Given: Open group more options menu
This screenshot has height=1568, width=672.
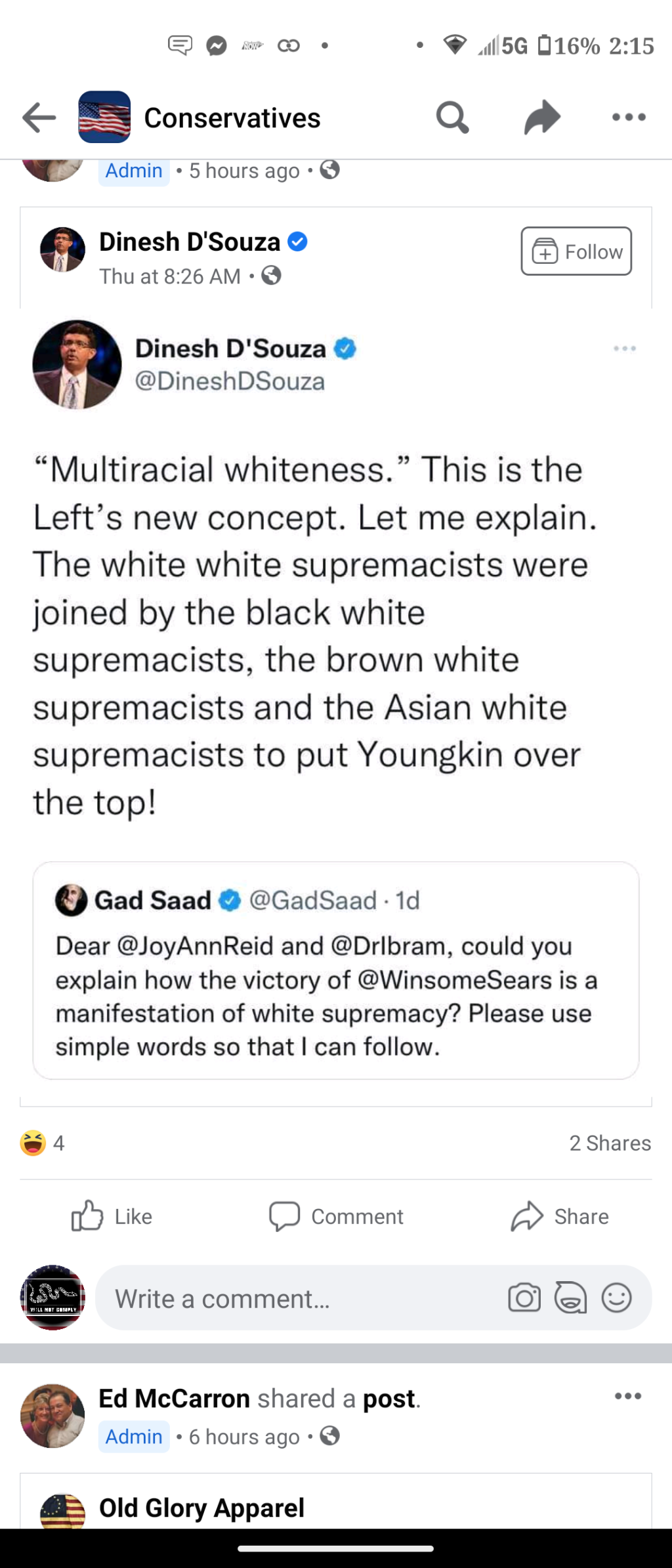Looking at the screenshot, I should (629, 118).
